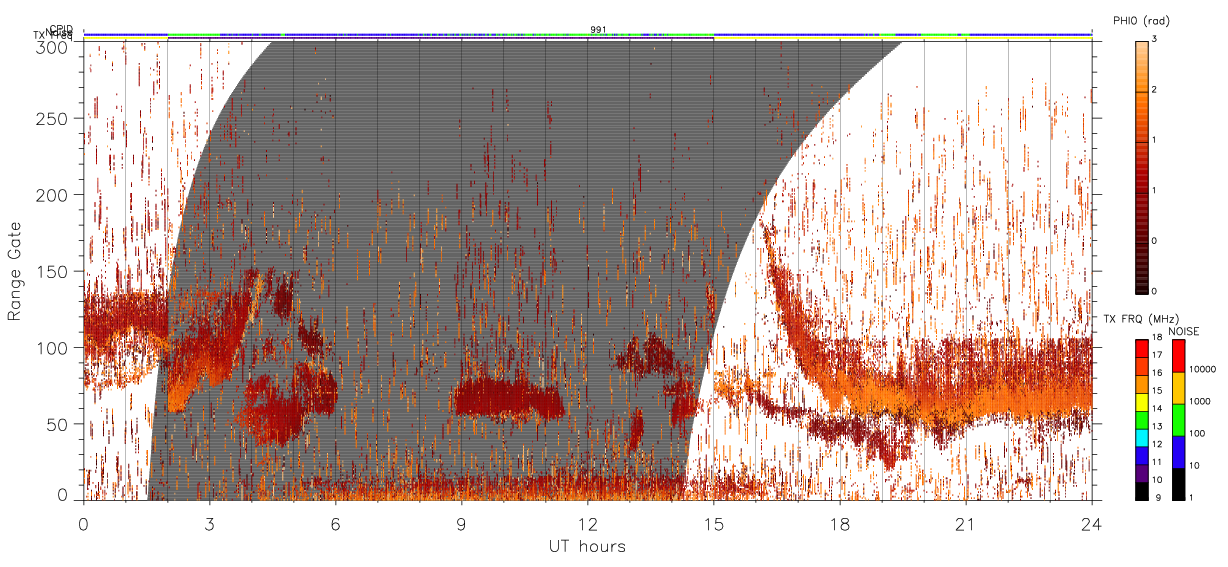Click the "PHI0 (rad)" colorbar title
The image size is (1228, 567).
[1141, 20]
